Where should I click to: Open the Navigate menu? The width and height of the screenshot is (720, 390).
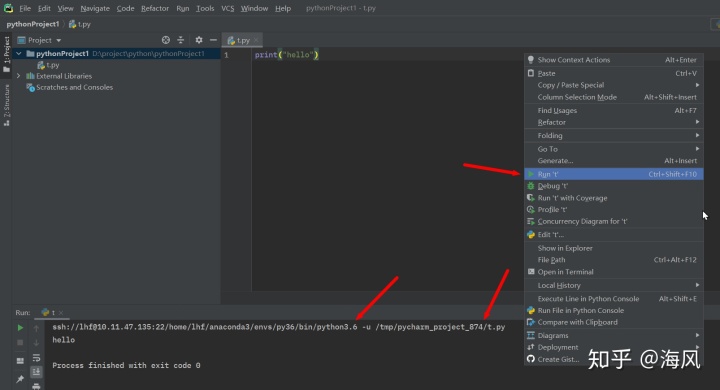[95, 8]
